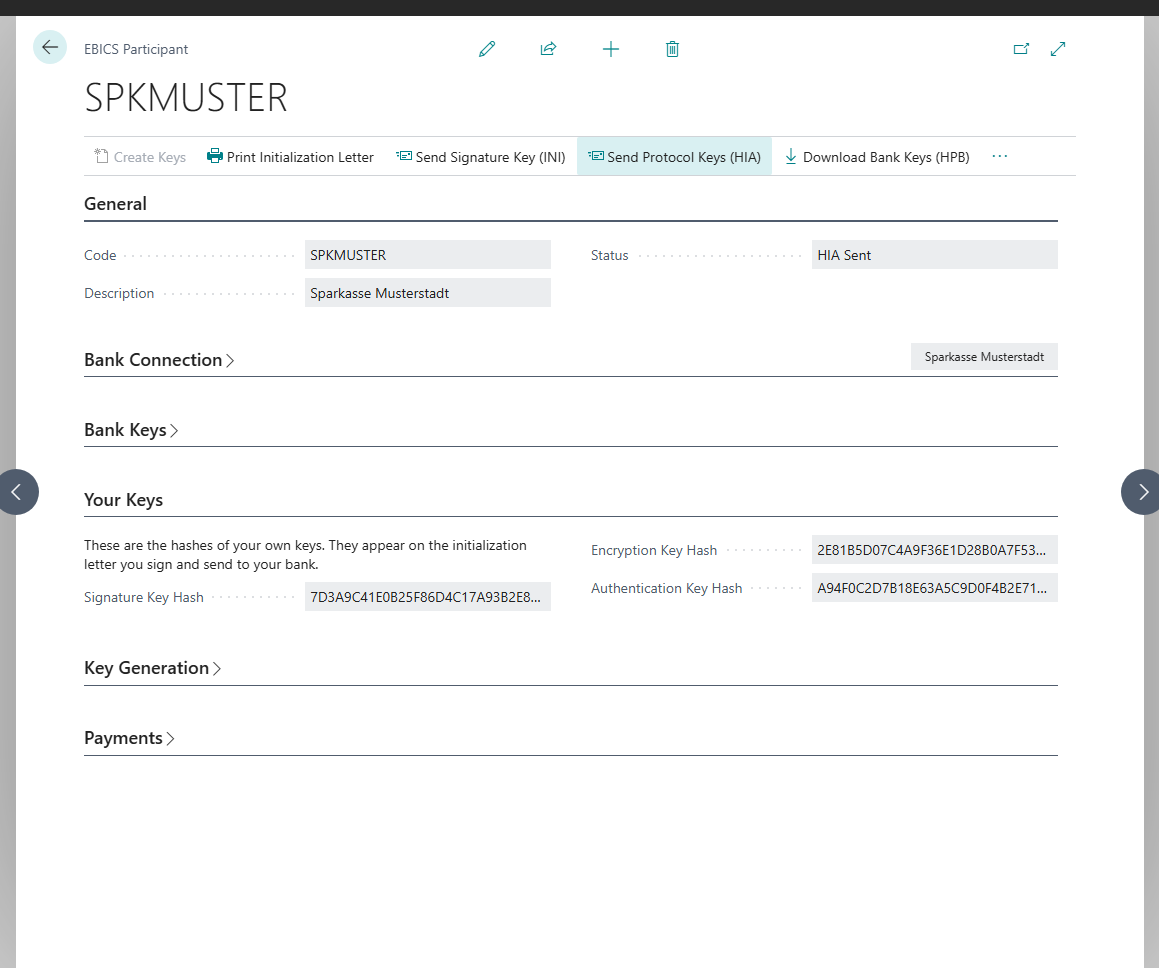Click Send Signature Key (INI)
This screenshot has width=1159, height=968.
point(480,157)
